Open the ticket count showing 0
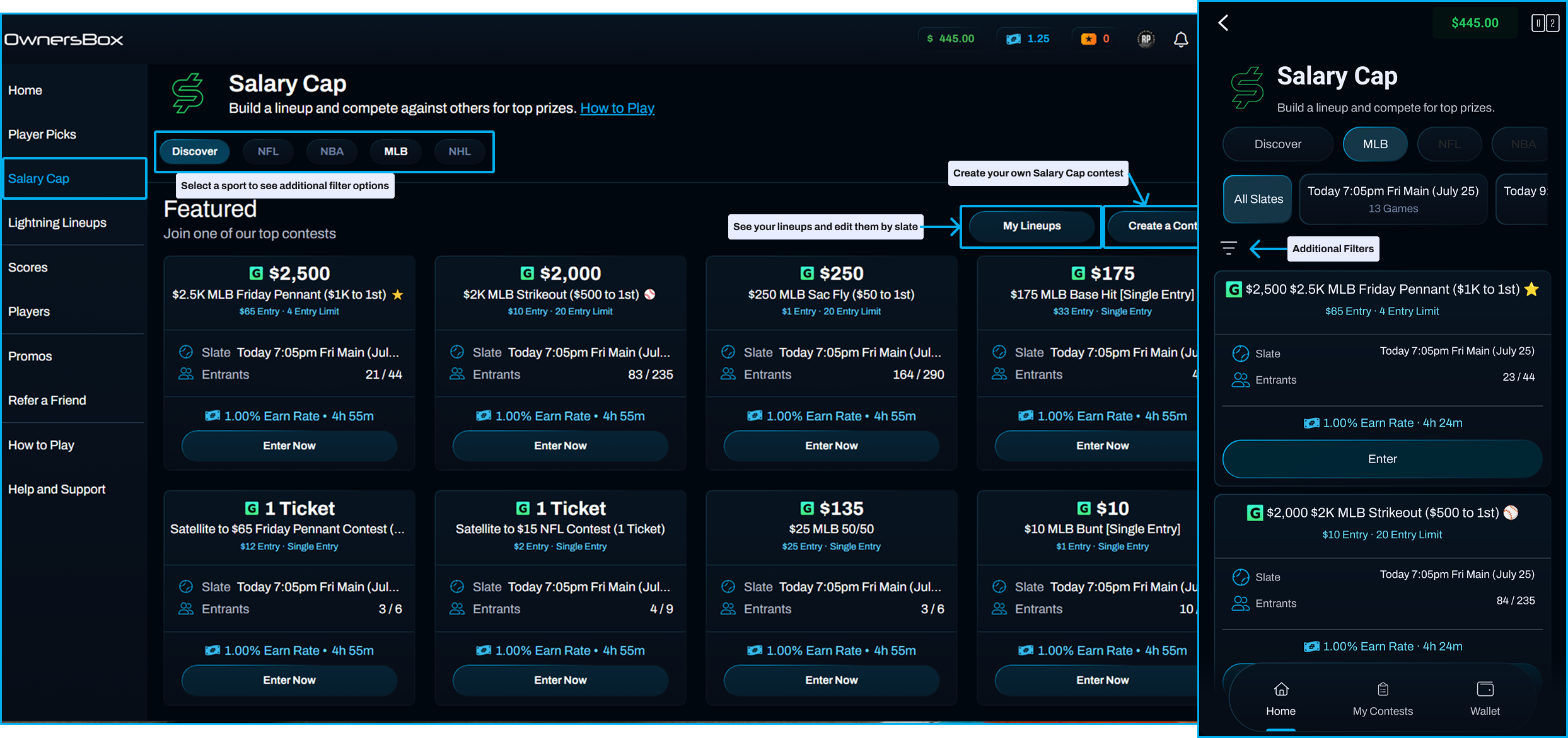 pos(1095,39)
